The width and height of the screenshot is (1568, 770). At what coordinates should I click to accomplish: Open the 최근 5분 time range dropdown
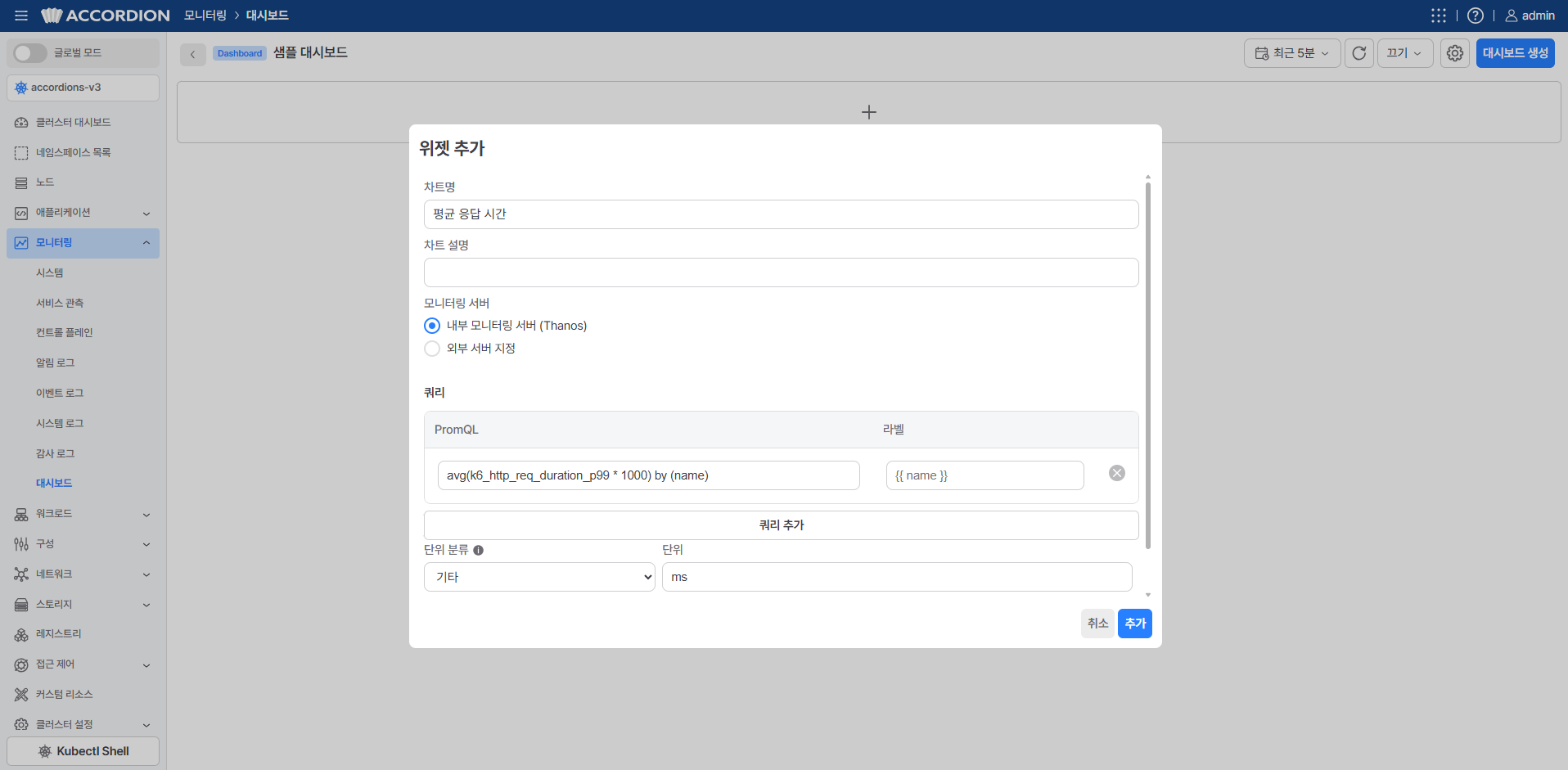coord(1292,53)
